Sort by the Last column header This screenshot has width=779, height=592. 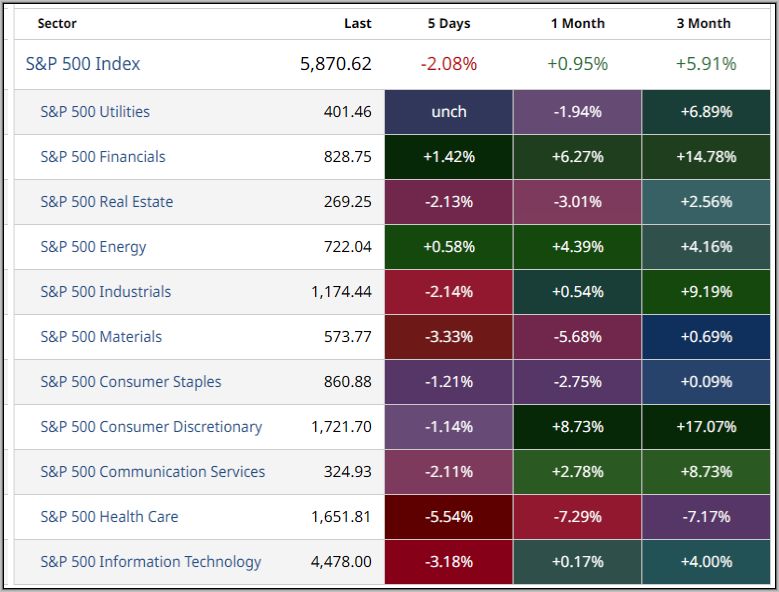pyautogui.click(x=357, y=23)
